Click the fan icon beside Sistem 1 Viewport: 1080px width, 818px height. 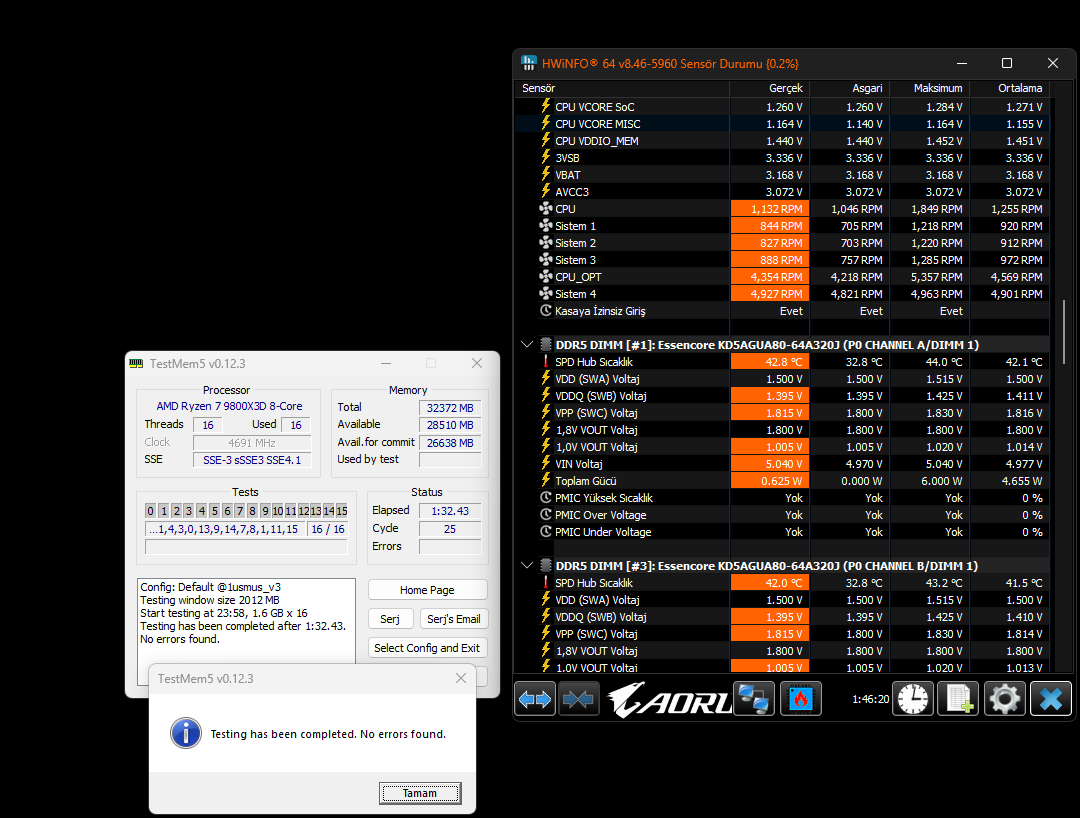tap(546, 225)
